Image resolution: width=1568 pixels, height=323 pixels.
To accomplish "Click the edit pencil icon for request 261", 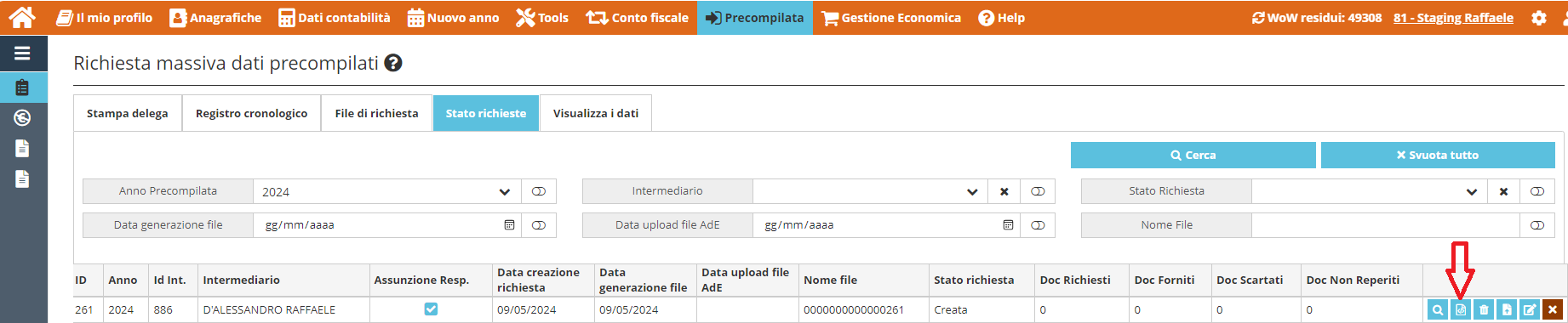I will (x=1530, y=310).
